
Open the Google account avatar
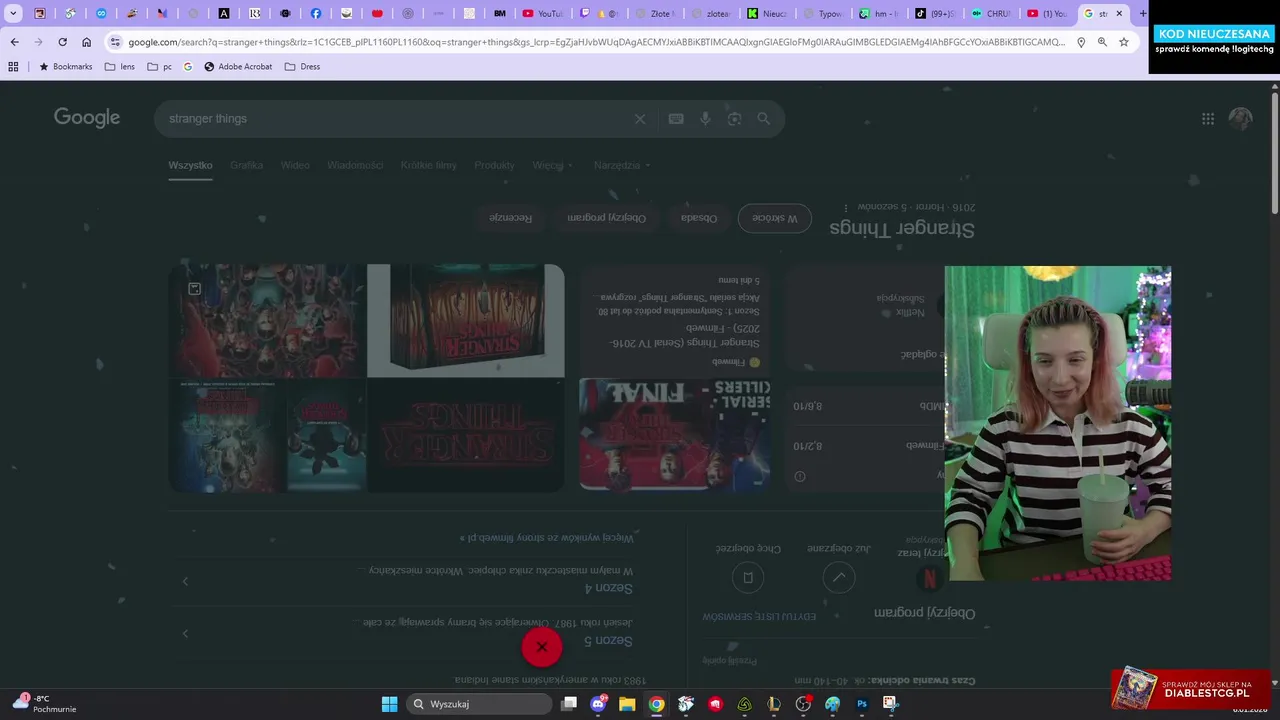(x=1241, y=118)
